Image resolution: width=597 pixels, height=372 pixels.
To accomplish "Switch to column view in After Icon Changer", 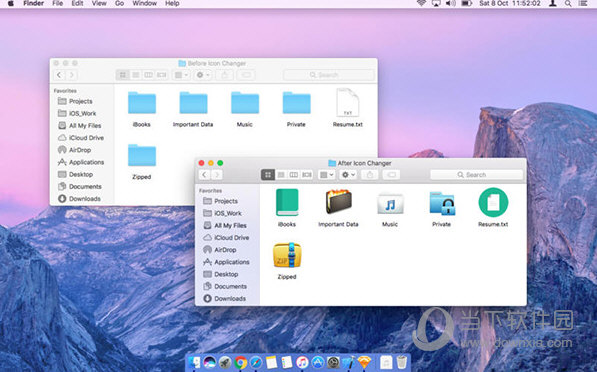I will point(294,175).
